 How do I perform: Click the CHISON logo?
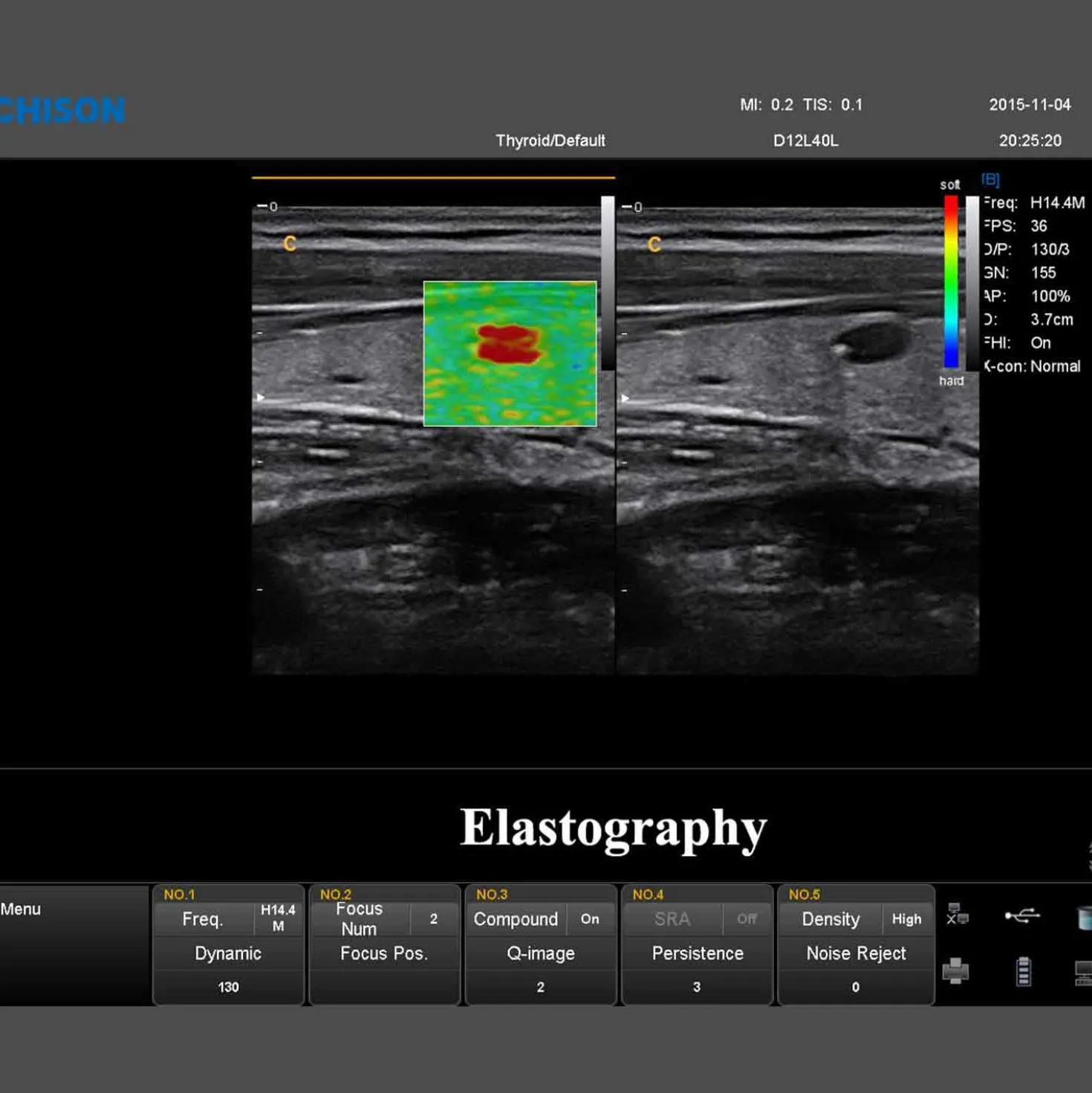[x=62, y=111]
